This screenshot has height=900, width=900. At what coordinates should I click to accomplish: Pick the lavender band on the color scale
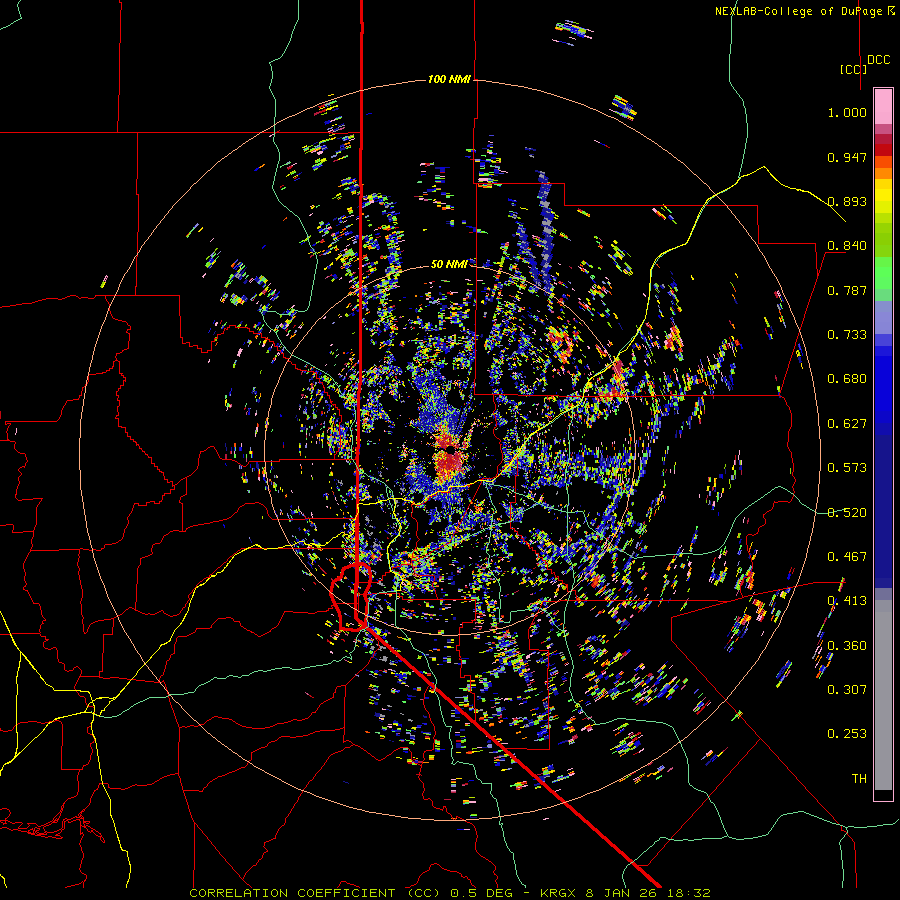(883, 317)
